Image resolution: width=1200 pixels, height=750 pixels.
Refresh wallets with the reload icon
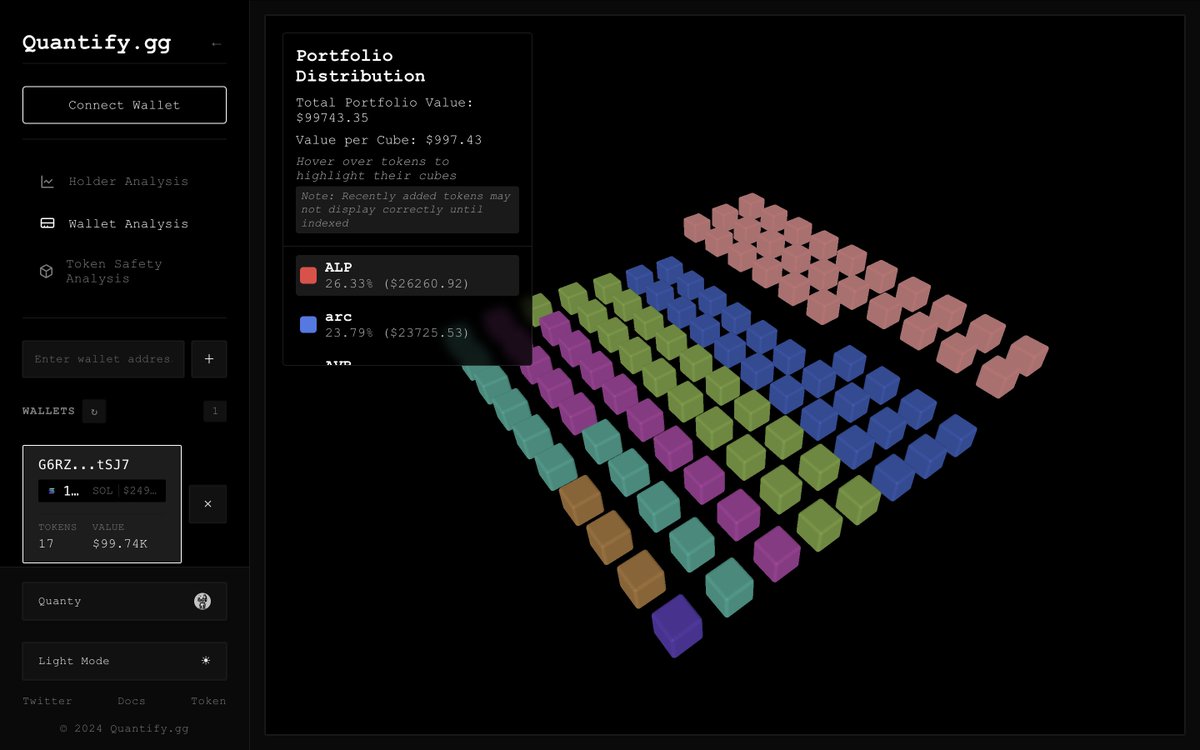[94, 411]
